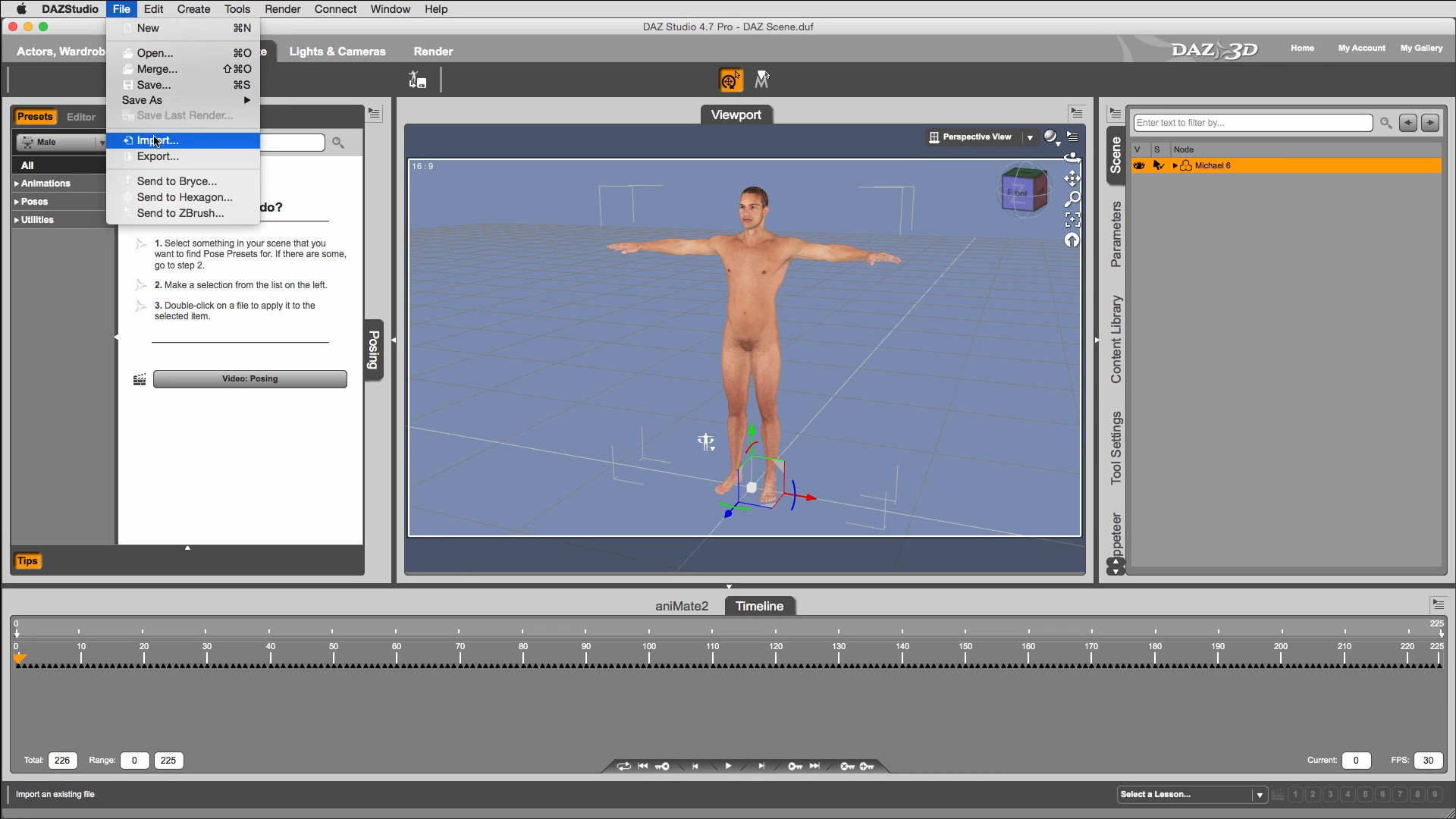The height and width of the screenshot is (819, 1456).
Task: Play the timeline animation
Action: (728, 766)
